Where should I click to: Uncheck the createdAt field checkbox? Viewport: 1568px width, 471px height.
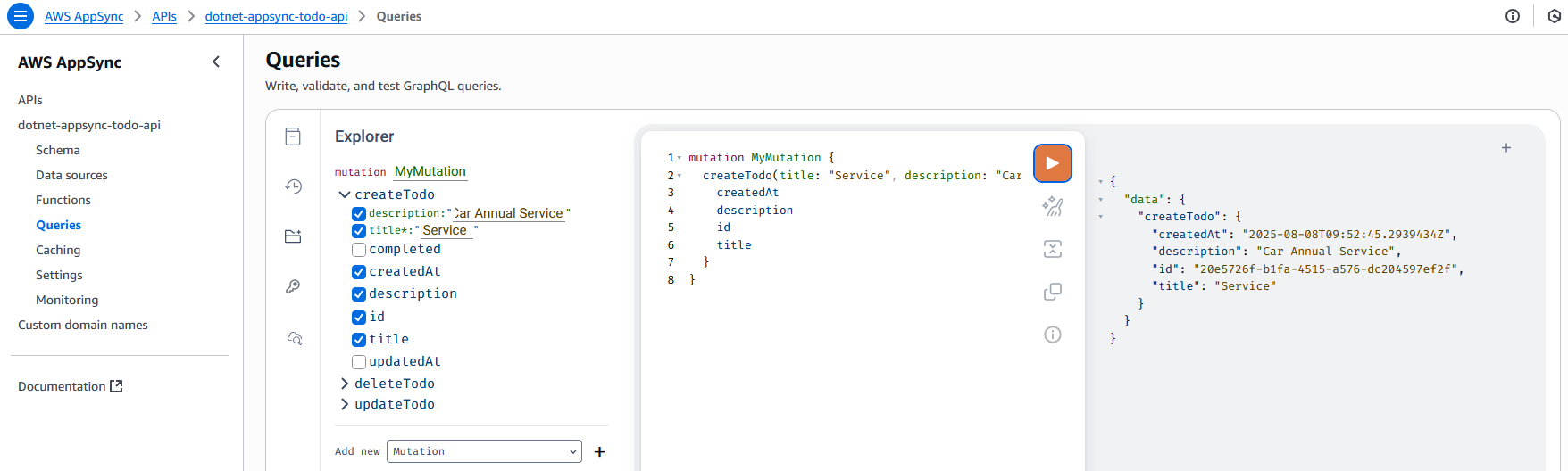(x=359, y=272)
